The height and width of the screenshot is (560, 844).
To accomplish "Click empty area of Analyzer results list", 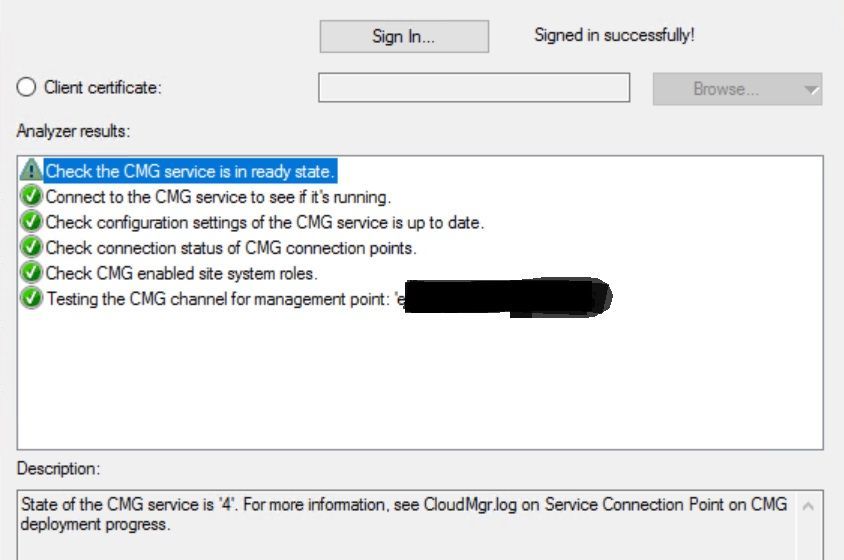I will coord(420,390).
